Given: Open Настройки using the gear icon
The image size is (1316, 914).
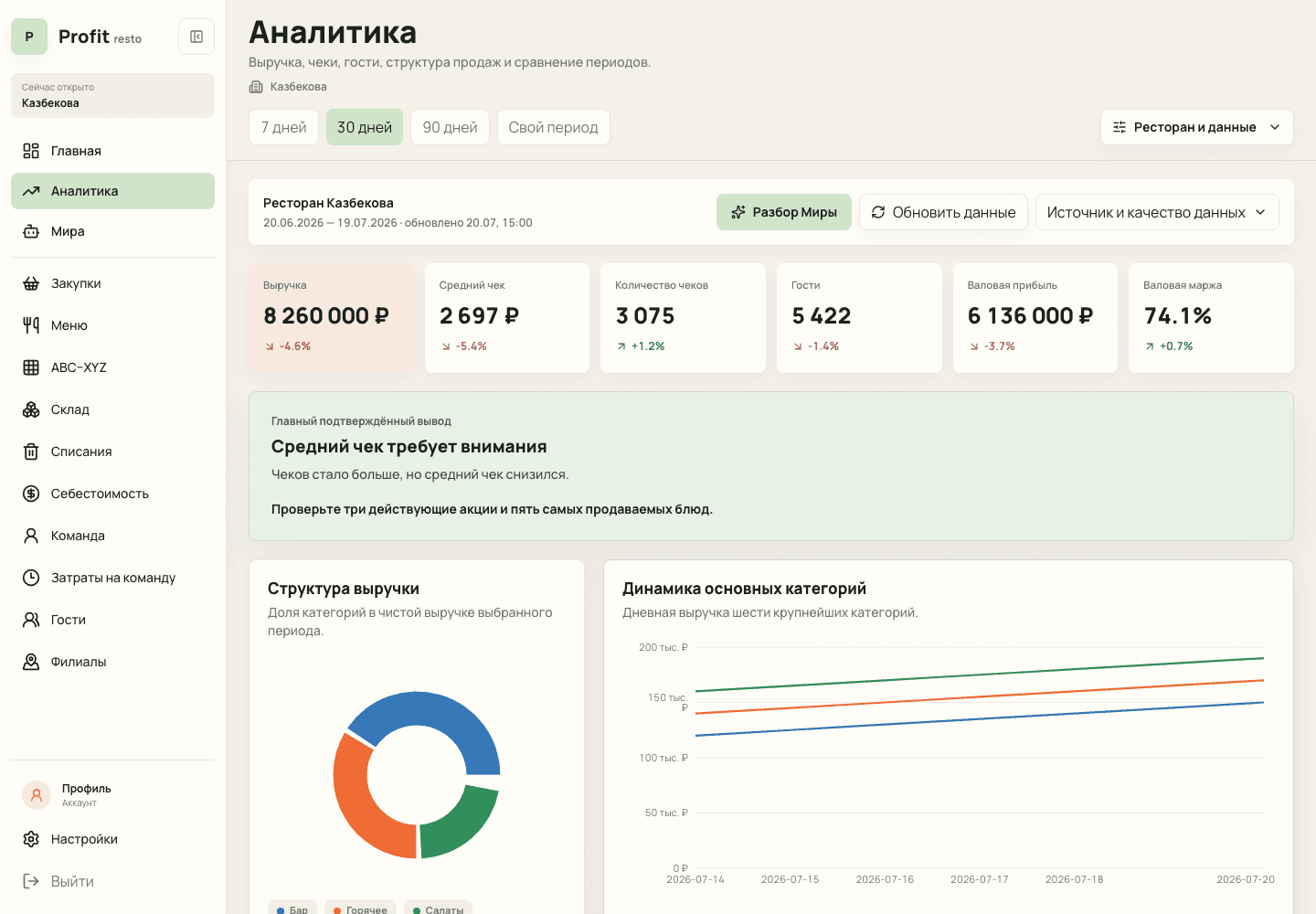Looking at the screenshot, I should (x=31, y=839).
